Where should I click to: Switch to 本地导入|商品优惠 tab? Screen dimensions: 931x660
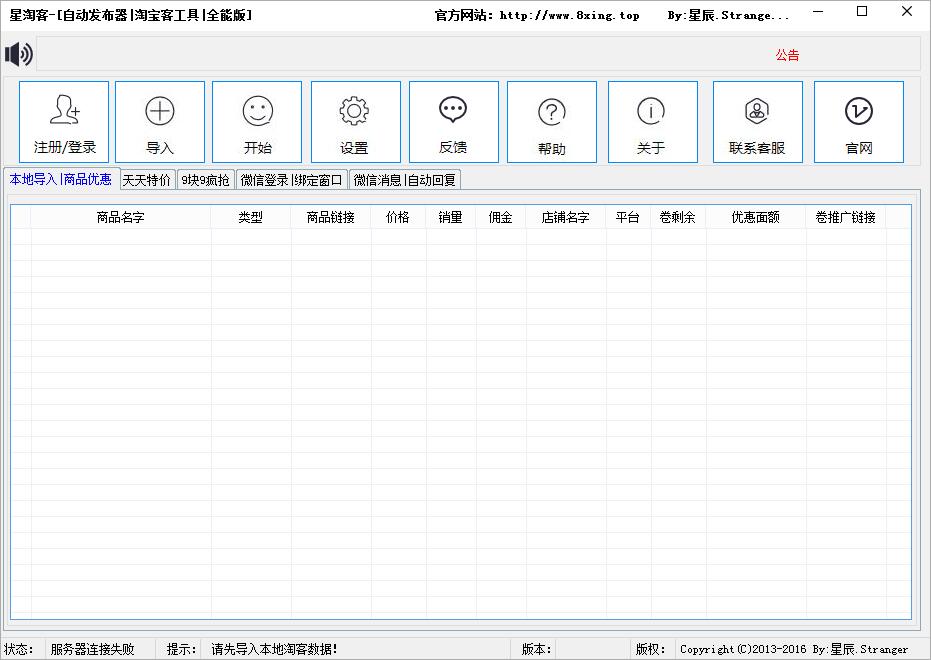point(61,179)
